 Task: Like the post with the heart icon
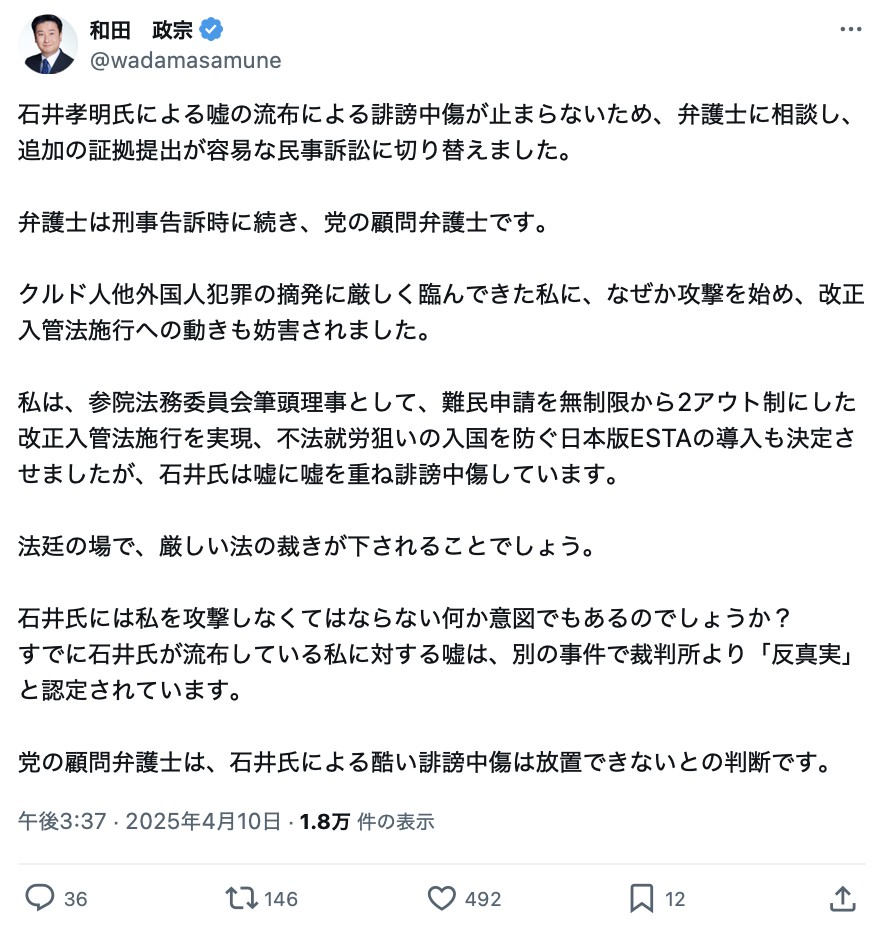point(442,898)
